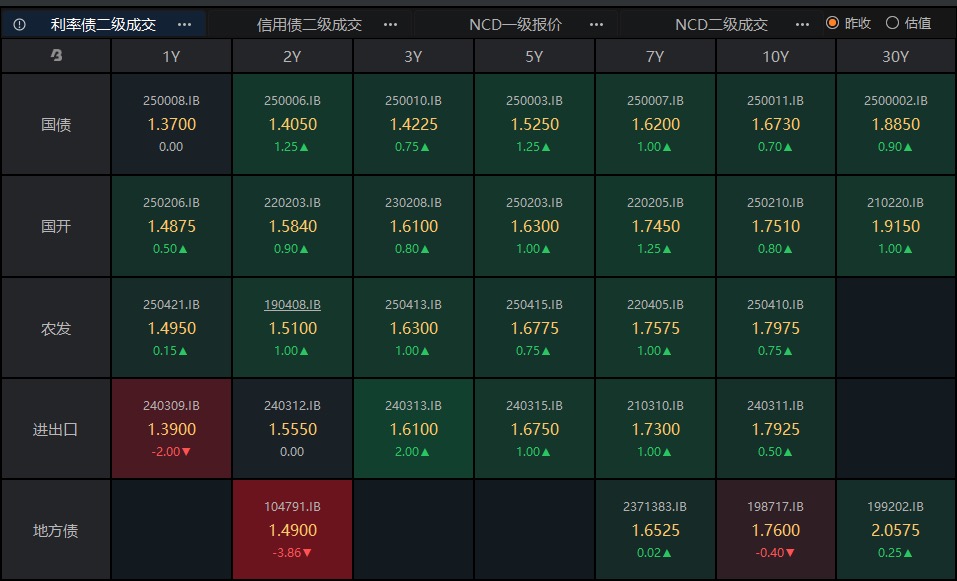
Task: Click bond code 220205.IB
Action: (655, 203)
